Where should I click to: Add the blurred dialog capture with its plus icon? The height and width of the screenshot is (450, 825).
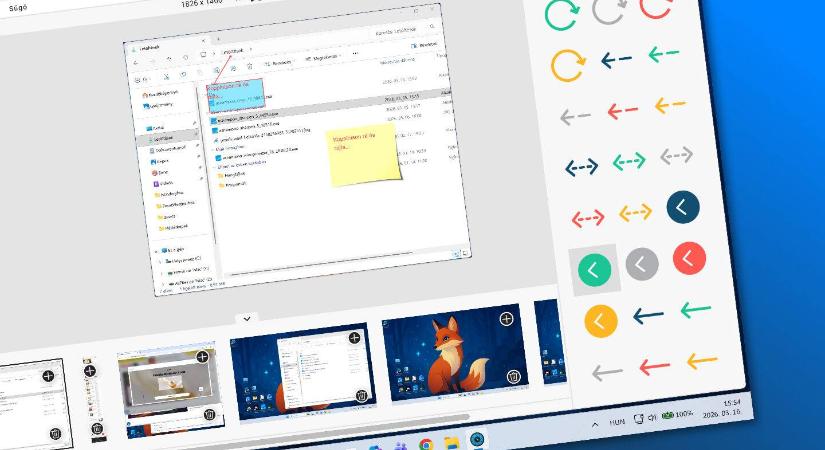[203, 357]
